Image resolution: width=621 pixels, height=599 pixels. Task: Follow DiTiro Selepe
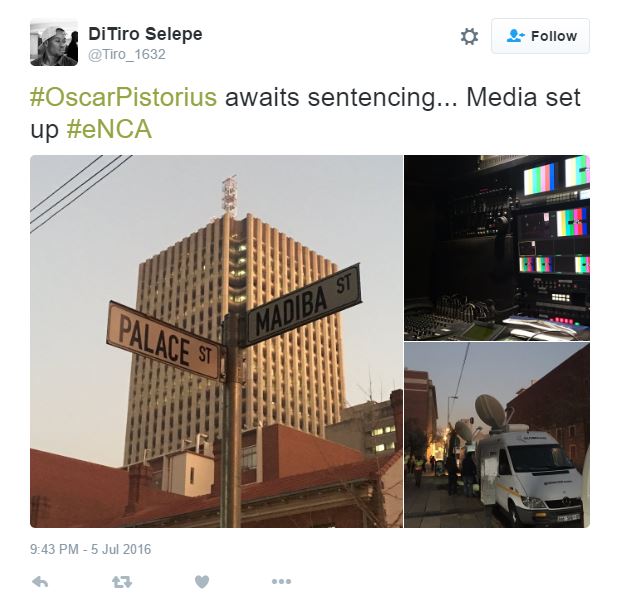(x=540, y=36)
